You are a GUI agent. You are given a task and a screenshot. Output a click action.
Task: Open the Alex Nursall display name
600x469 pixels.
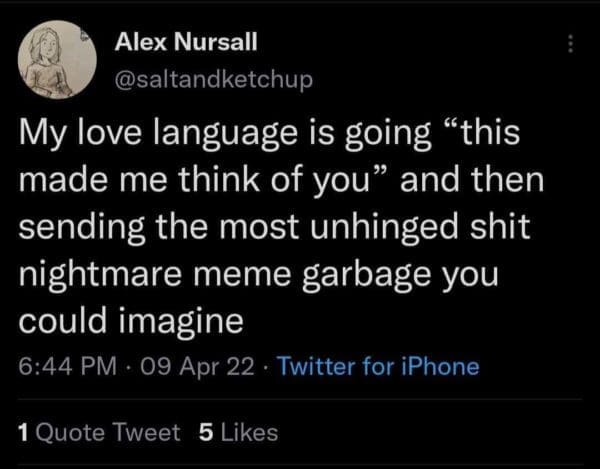(186, 42)
